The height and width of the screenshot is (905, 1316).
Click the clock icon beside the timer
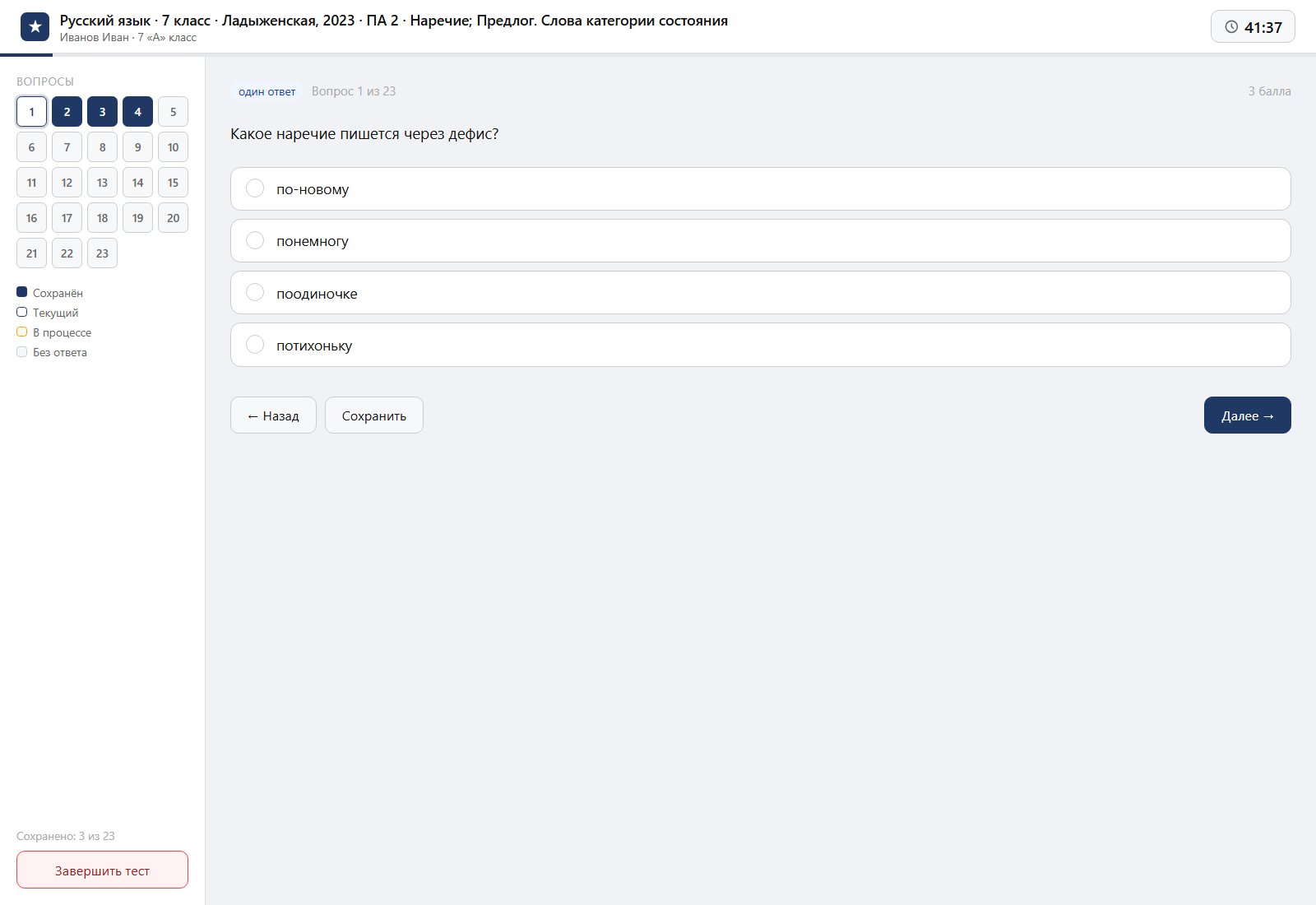[1231, 27]
